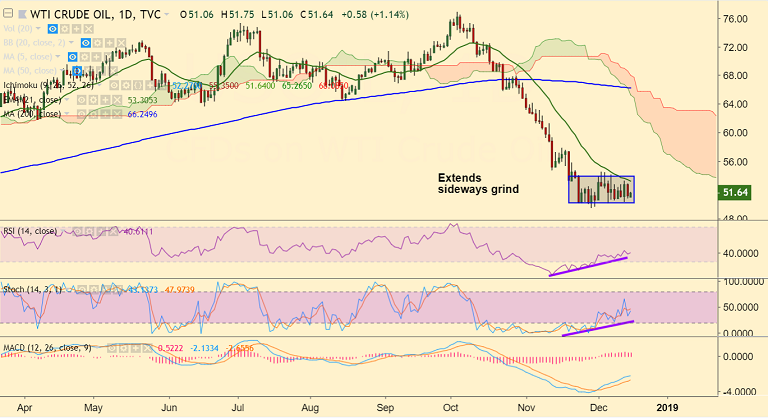
Task: Open settings gear for RSI indicator
Action: [89, 231]
